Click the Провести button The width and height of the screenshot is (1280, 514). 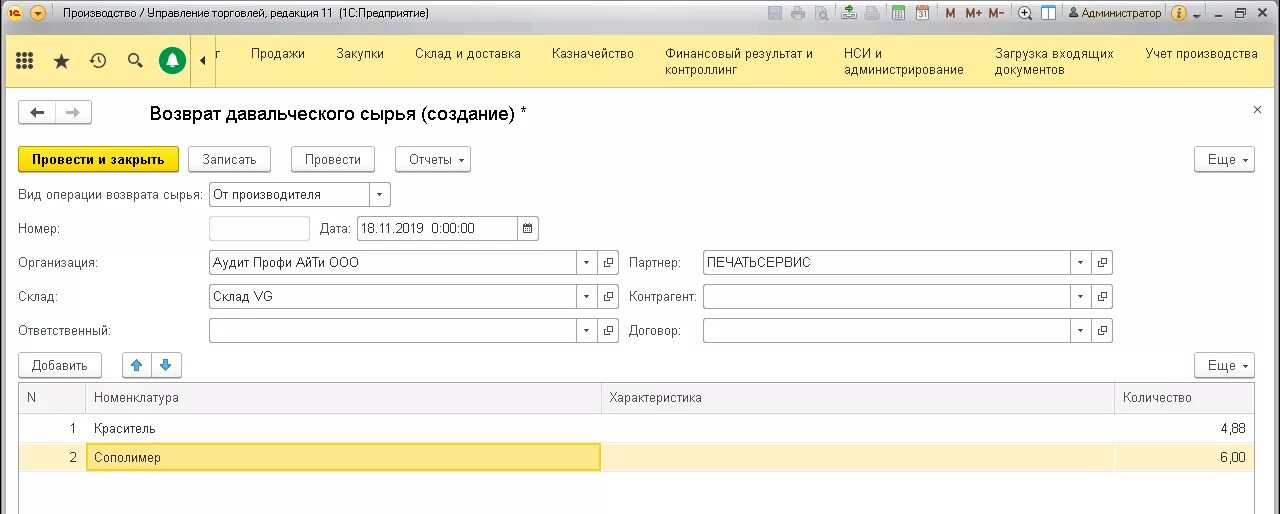pos(333,159)
